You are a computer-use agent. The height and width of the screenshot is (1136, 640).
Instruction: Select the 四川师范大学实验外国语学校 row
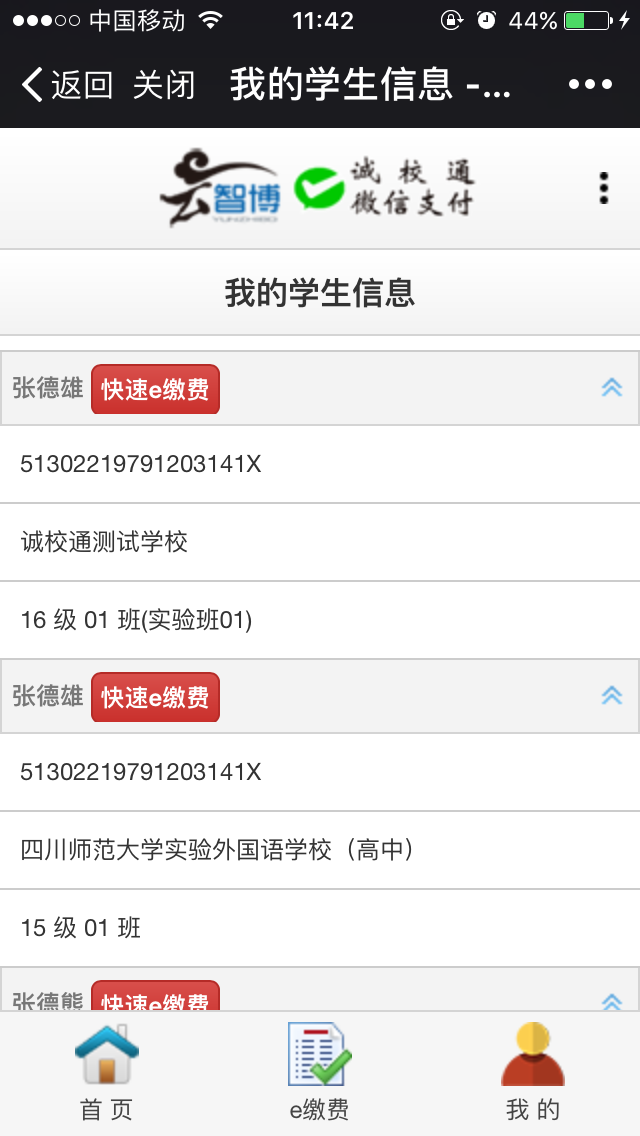320,850
